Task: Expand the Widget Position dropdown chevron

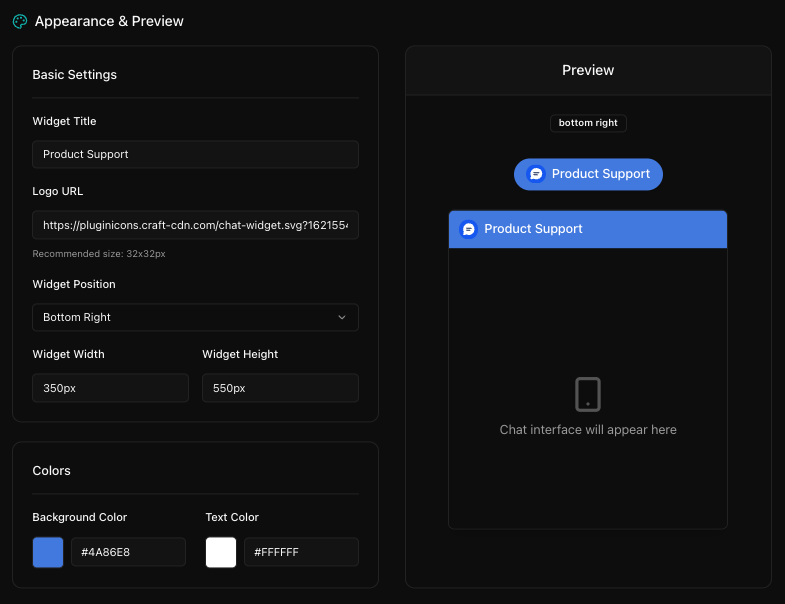Action: coord(342,317)
